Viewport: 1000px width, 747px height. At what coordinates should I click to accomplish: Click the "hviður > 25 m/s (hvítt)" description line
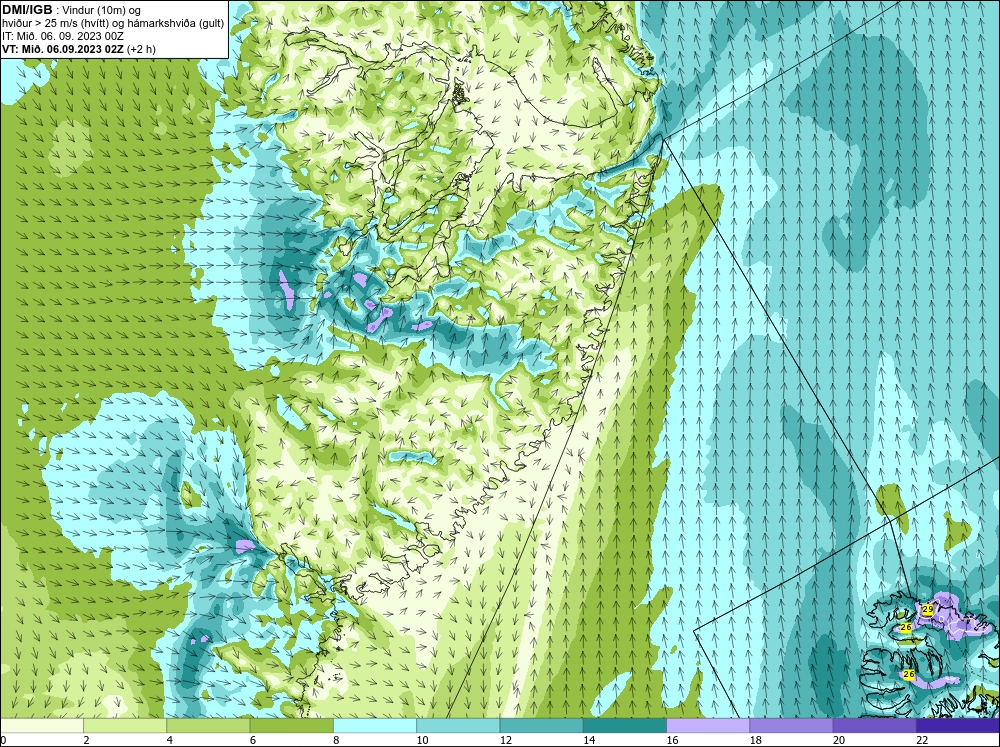[55, 23]
